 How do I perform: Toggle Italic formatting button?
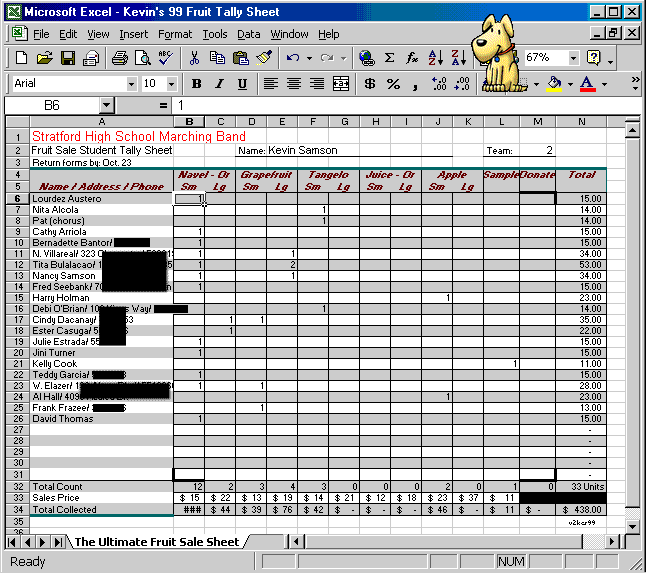219,84
